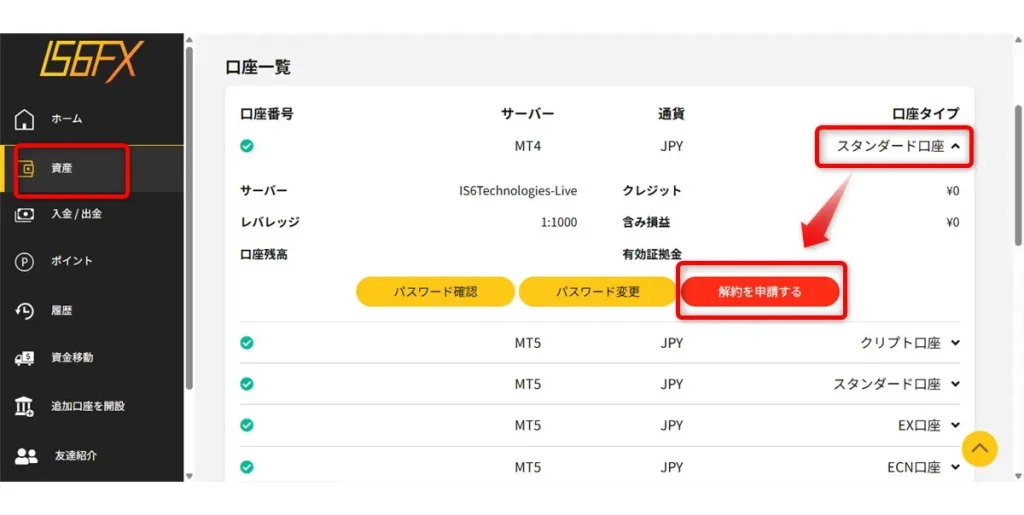Click the パスワード変更 button
Image resolution: width=1024 pixels, height=515 pixels.
[598, 292]
